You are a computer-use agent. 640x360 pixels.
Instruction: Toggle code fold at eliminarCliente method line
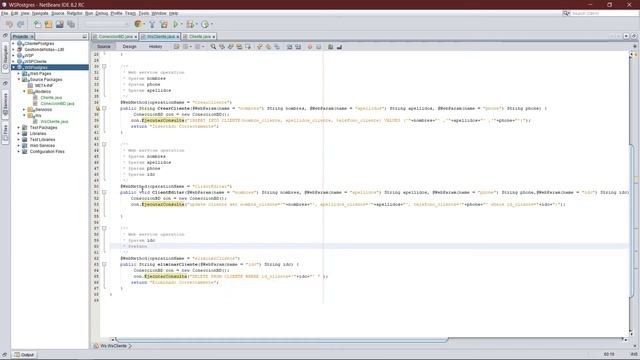[104, 264]
